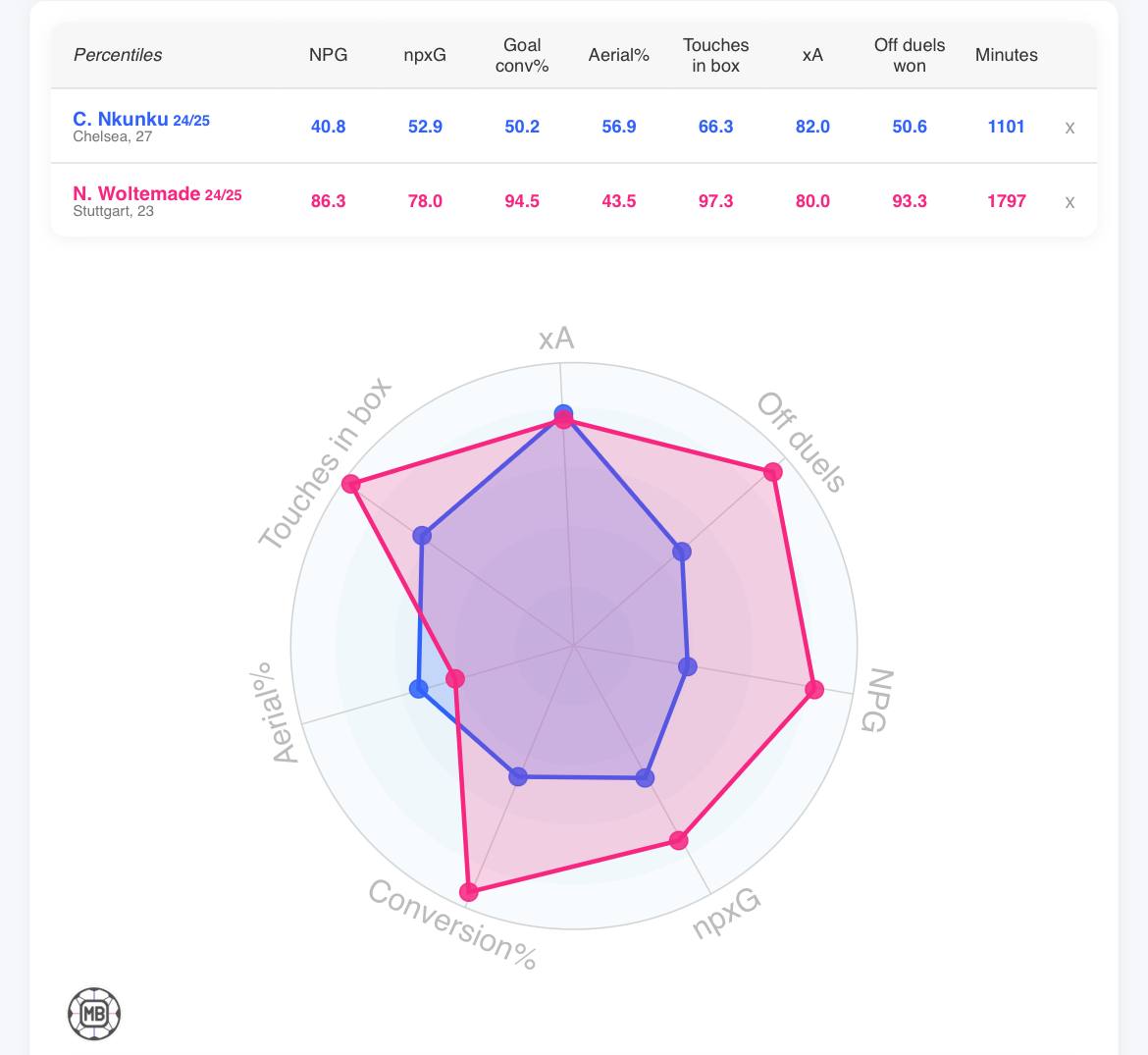The height and width of the screenshot is (1055, 1148).
Task: Remove N. Woltemade row with x
Action: pyautogui.click(x=1070, y=202)
